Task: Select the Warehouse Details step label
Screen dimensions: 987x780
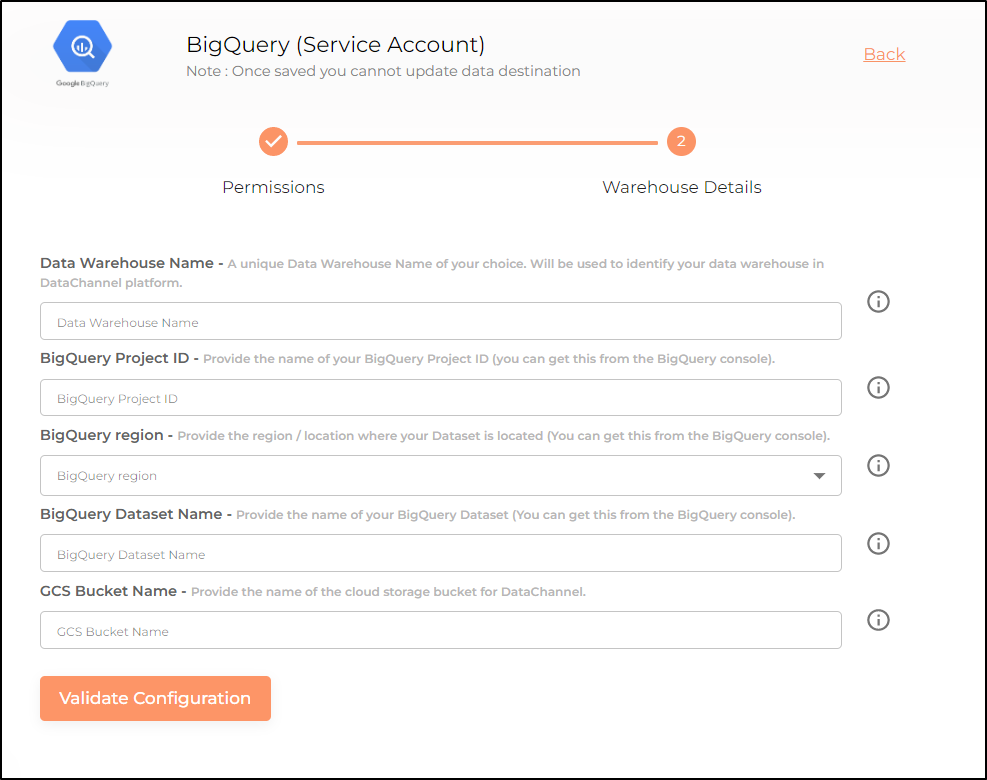Action: pyautogui.click(x=682, y=187)
